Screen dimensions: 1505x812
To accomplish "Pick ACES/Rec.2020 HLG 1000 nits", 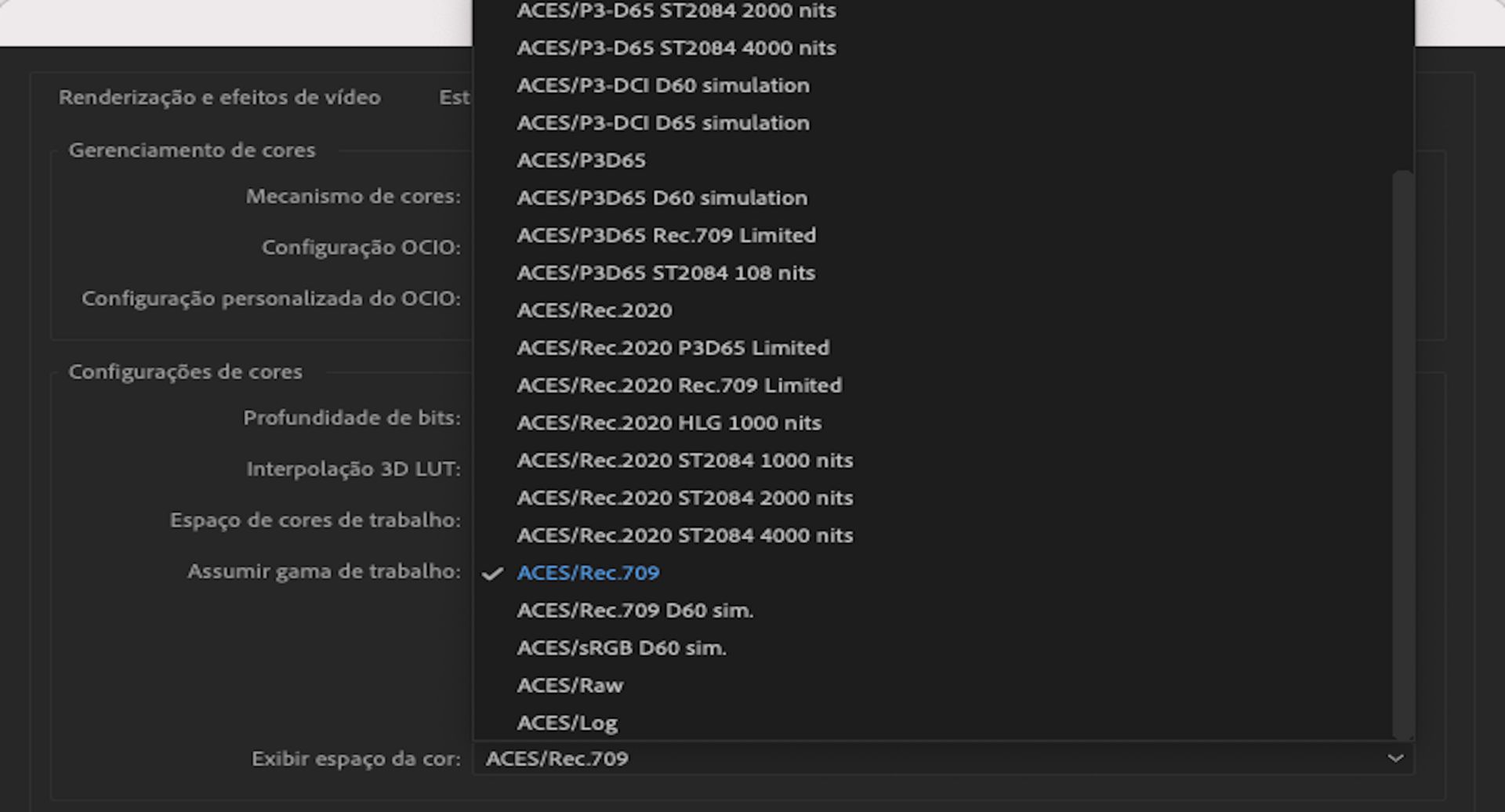I will [x=669, y=423].
